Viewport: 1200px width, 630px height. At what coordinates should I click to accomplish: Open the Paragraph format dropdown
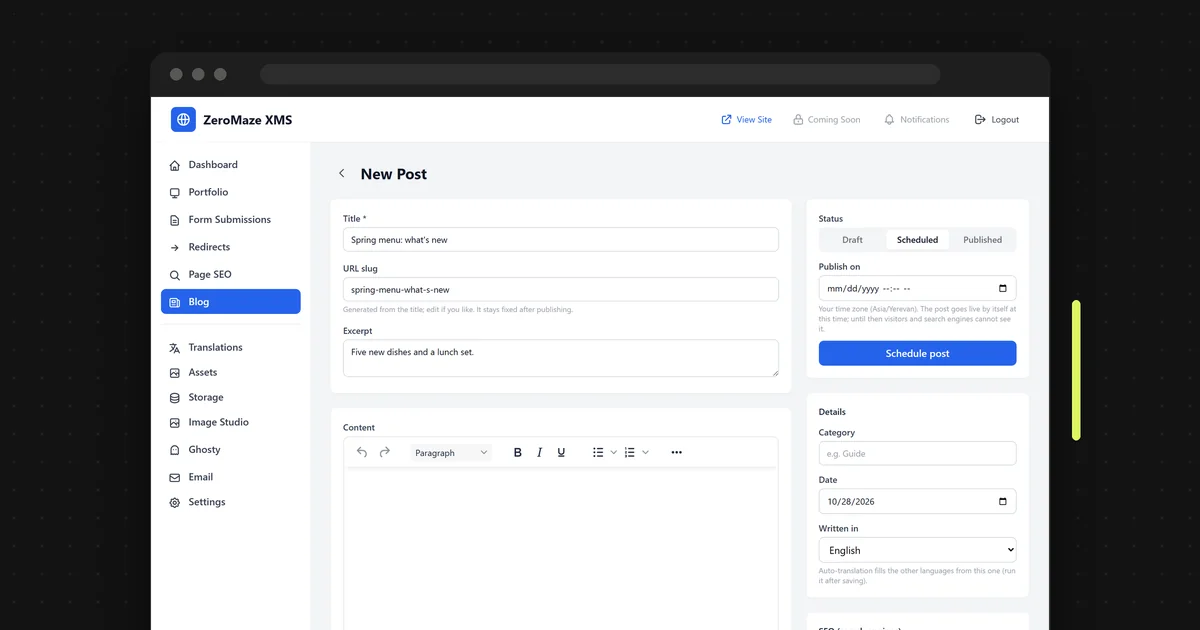tap(451, 453)
